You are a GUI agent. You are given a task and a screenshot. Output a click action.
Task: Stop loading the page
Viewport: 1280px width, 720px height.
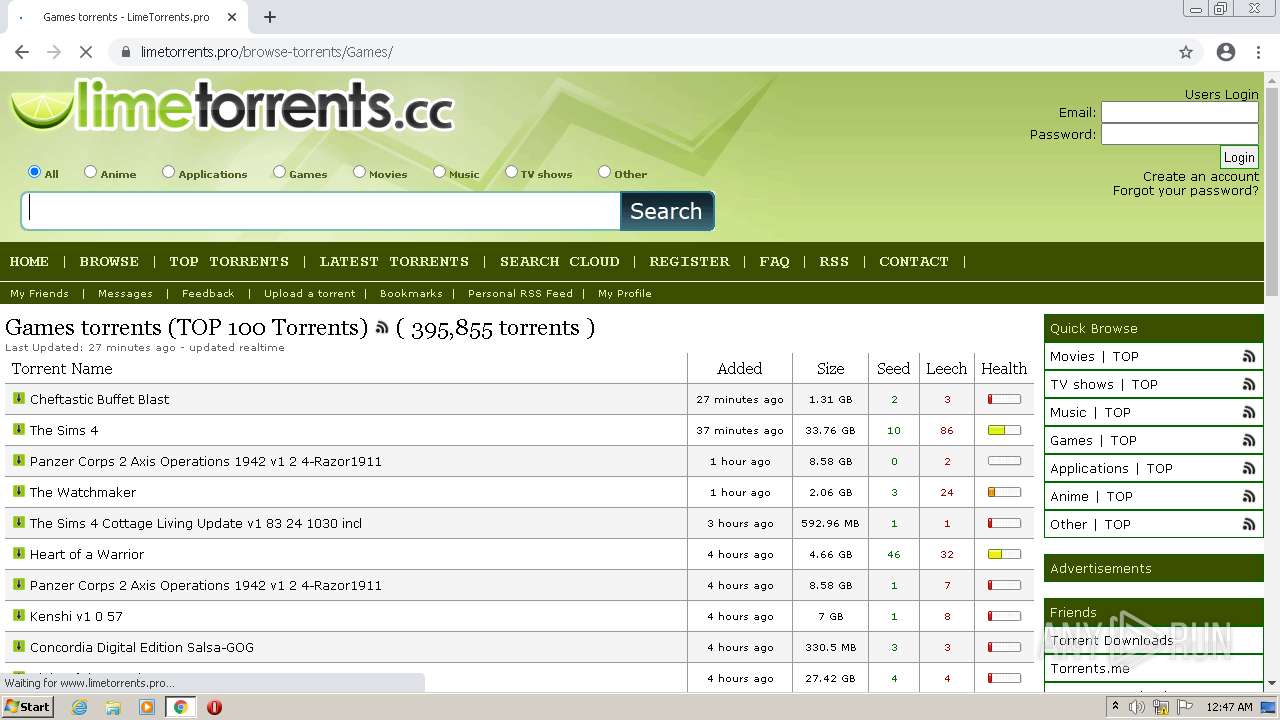pos(86,52)
